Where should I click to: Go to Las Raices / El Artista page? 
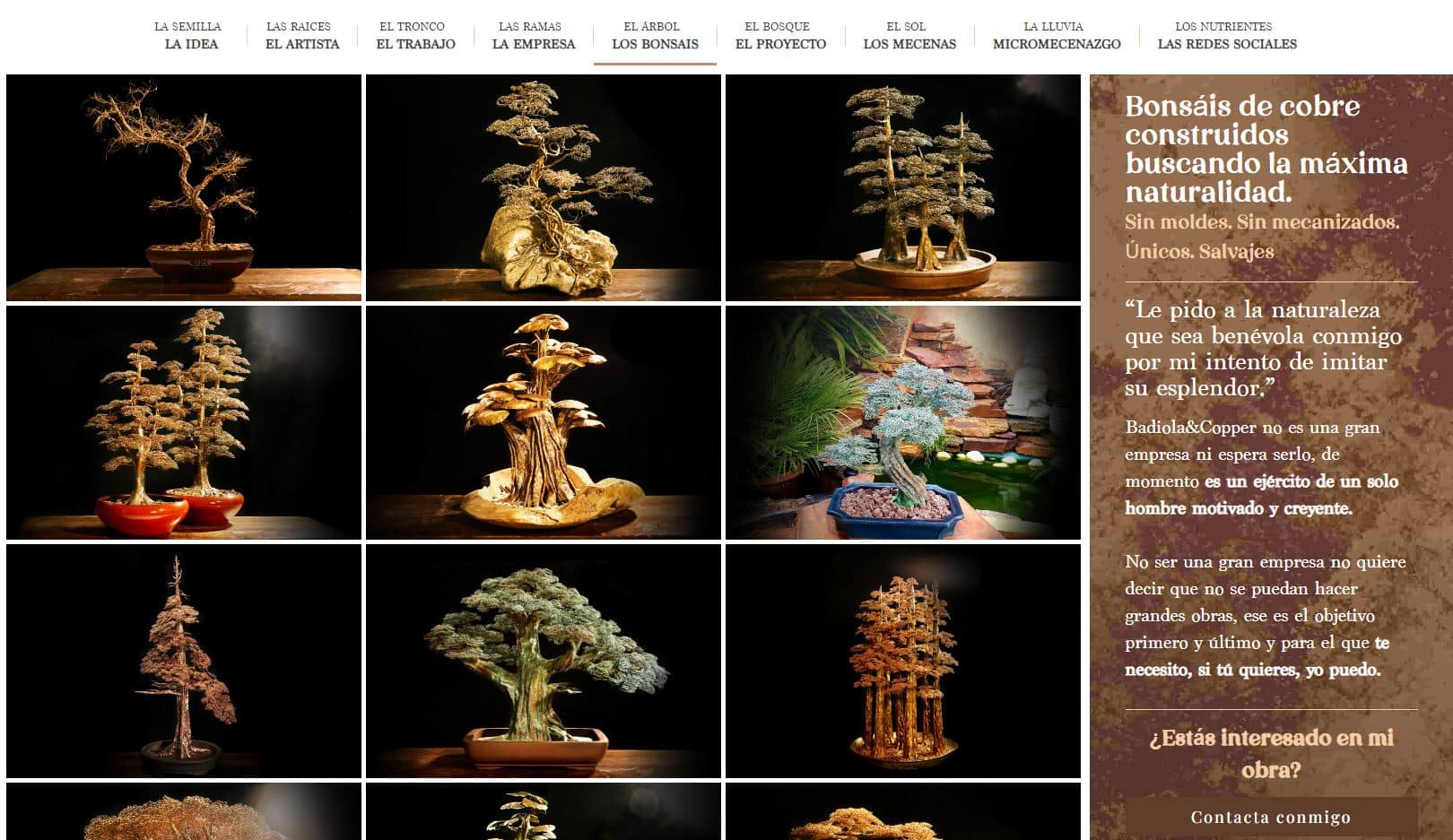pyautogui.click(x=302, y=35)
